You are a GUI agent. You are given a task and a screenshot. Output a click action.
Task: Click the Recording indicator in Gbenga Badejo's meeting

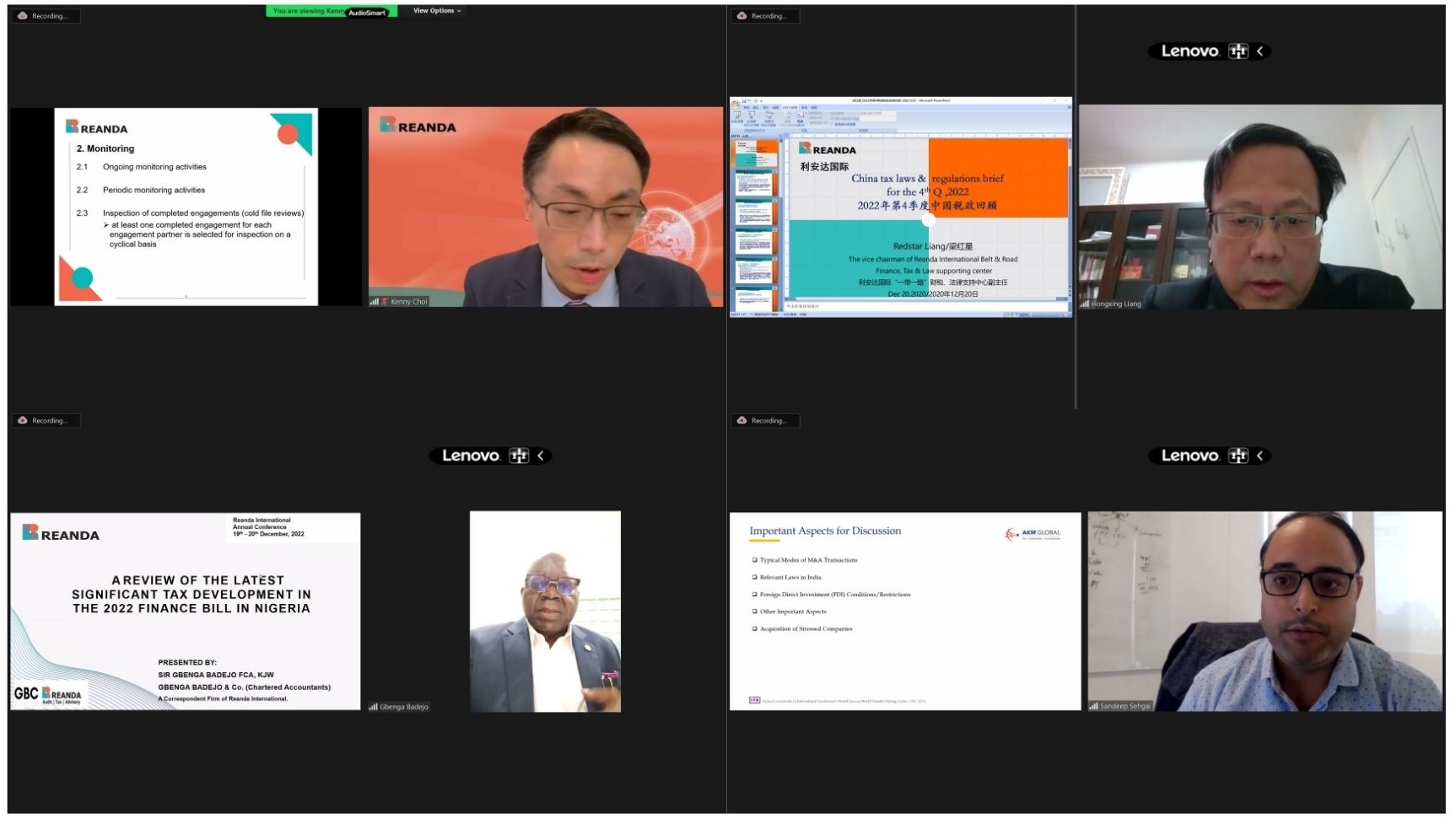click(x=46, y=421)
